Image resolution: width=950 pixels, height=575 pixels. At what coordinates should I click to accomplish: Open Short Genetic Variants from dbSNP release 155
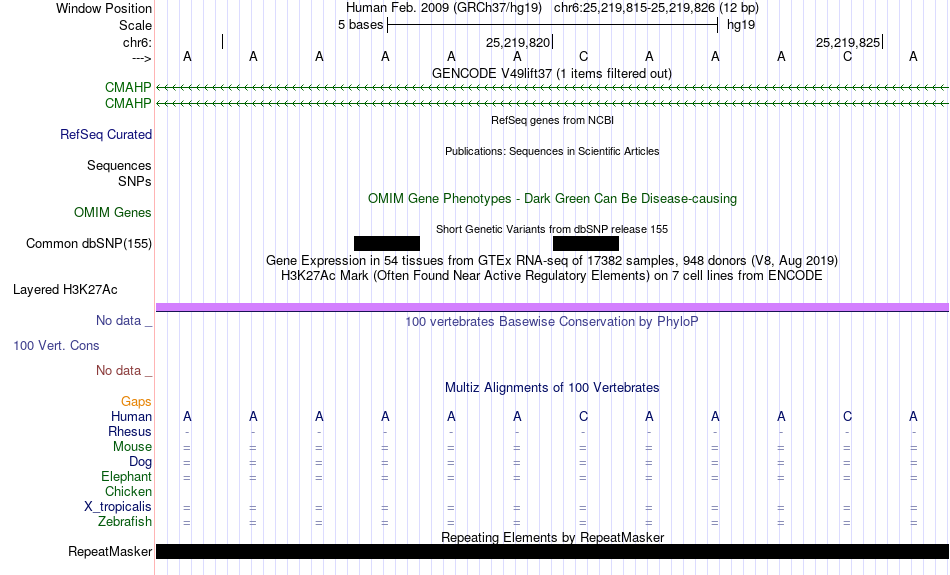(552, 229)
